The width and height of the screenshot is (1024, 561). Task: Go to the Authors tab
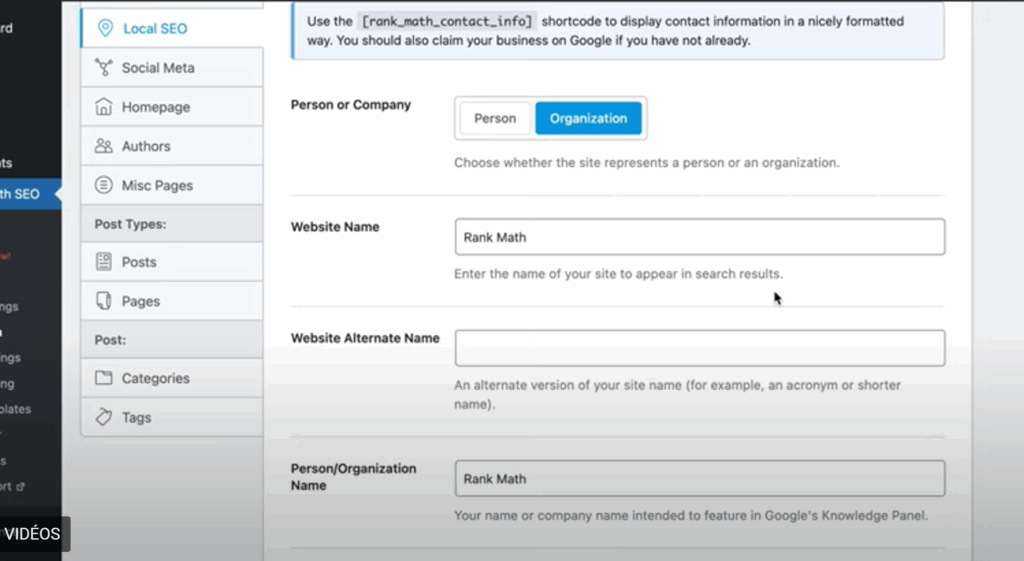[x=172, y=146]
